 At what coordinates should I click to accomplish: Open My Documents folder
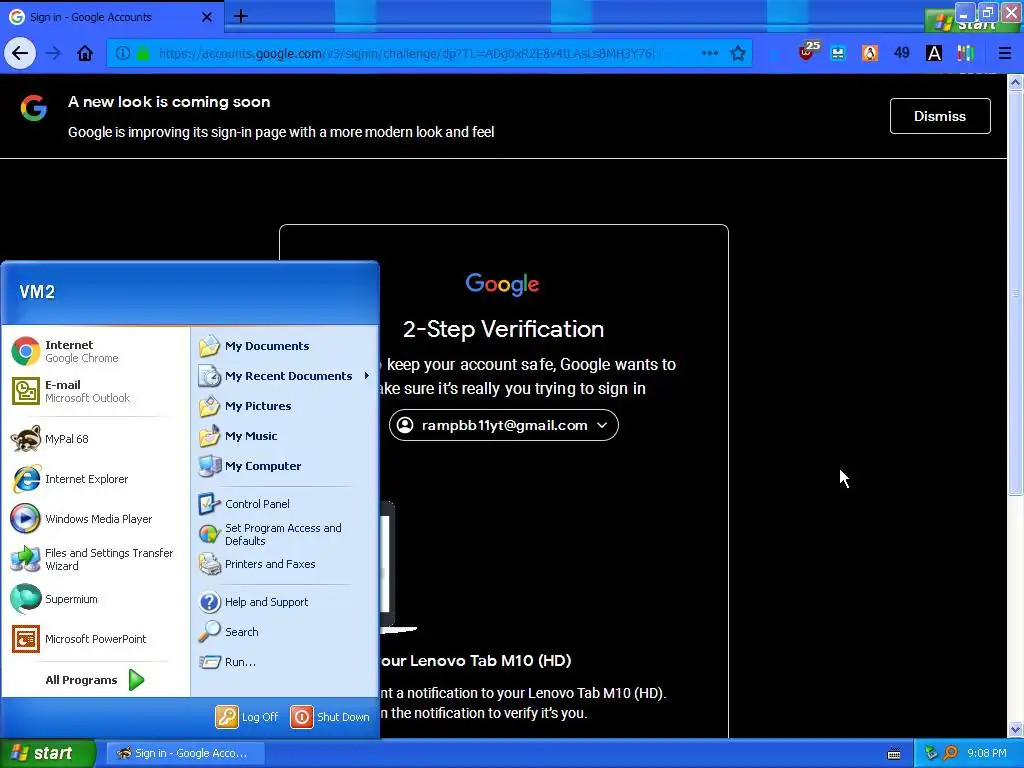pos(285,346)
